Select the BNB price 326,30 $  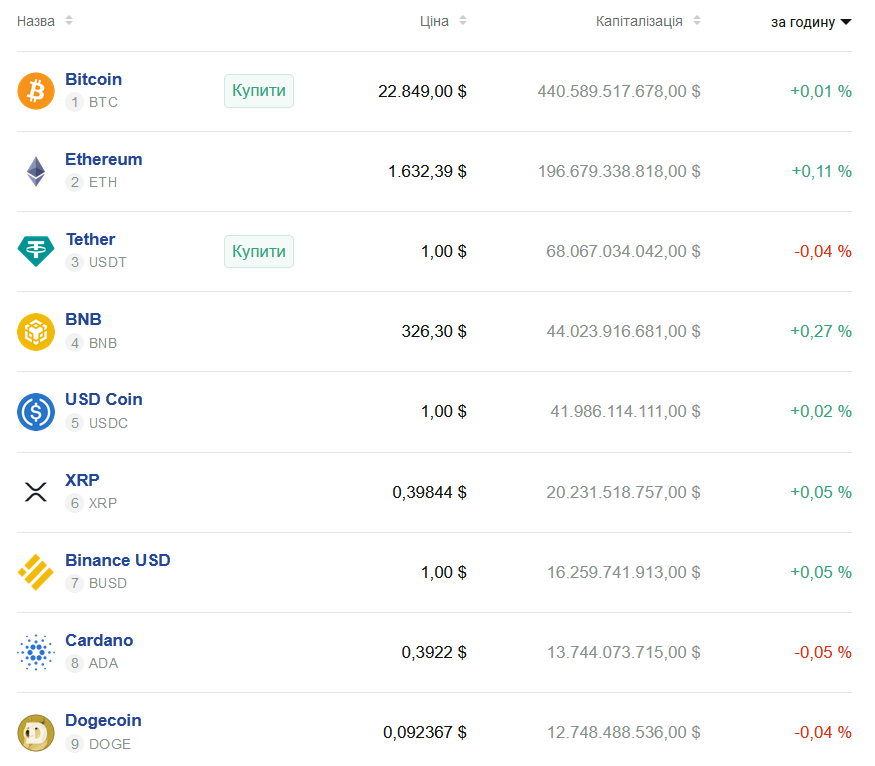(434, 331)
